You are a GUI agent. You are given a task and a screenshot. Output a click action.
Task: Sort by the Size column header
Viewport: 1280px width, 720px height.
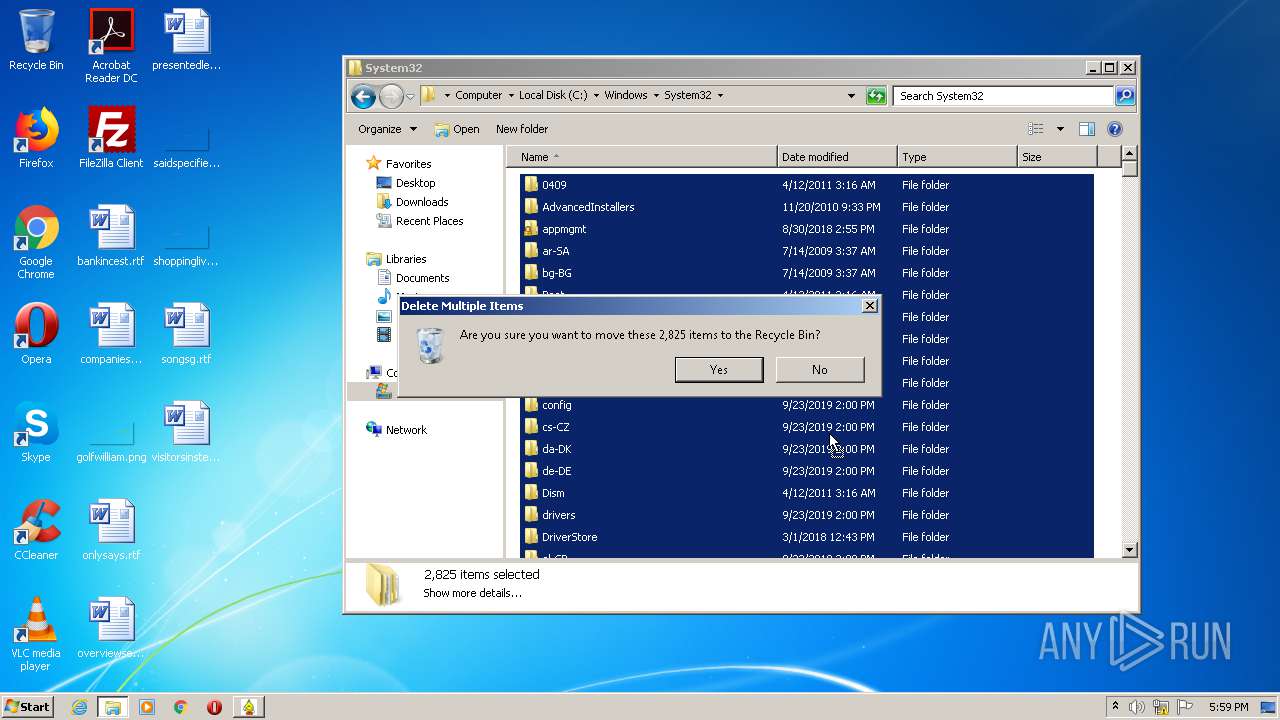click(x=1057, y=157)
